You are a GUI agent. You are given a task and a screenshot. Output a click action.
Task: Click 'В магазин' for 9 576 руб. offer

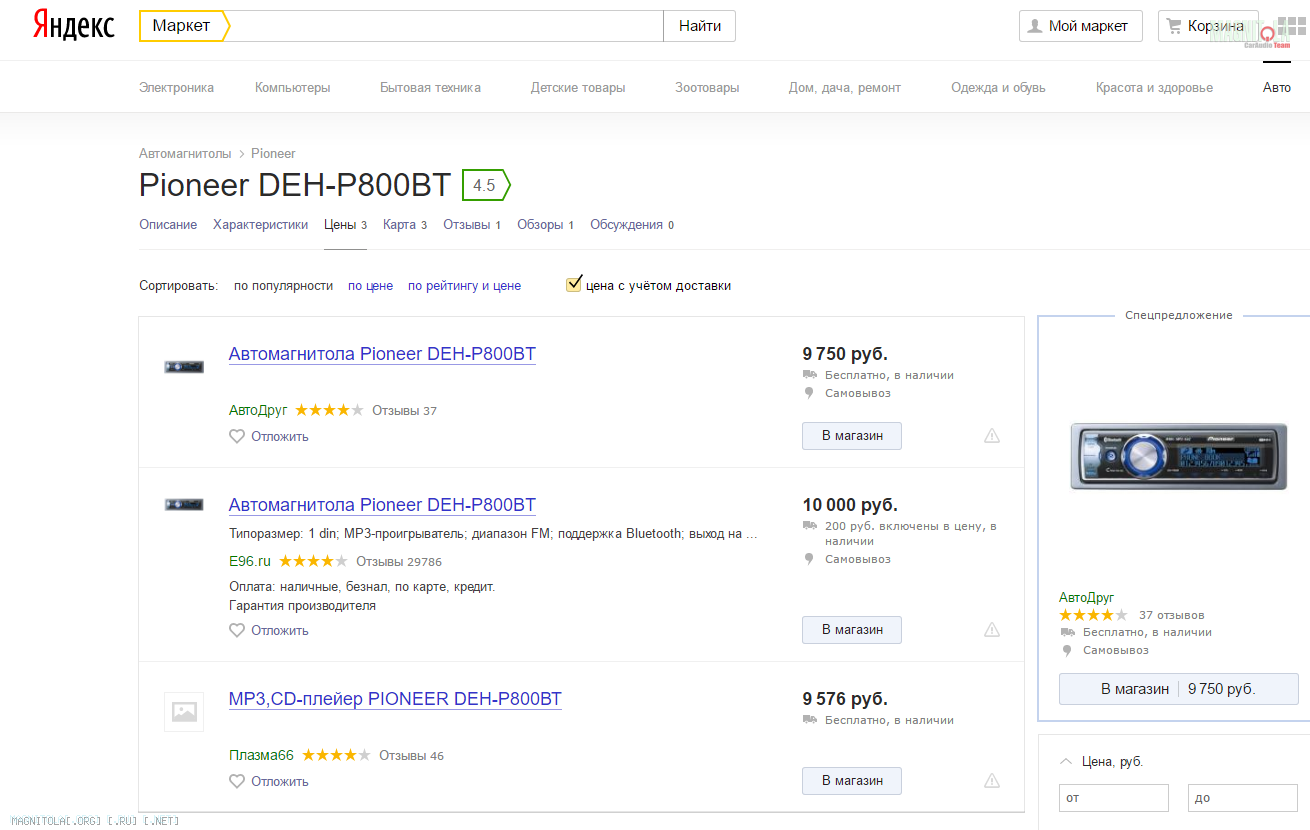852,781
